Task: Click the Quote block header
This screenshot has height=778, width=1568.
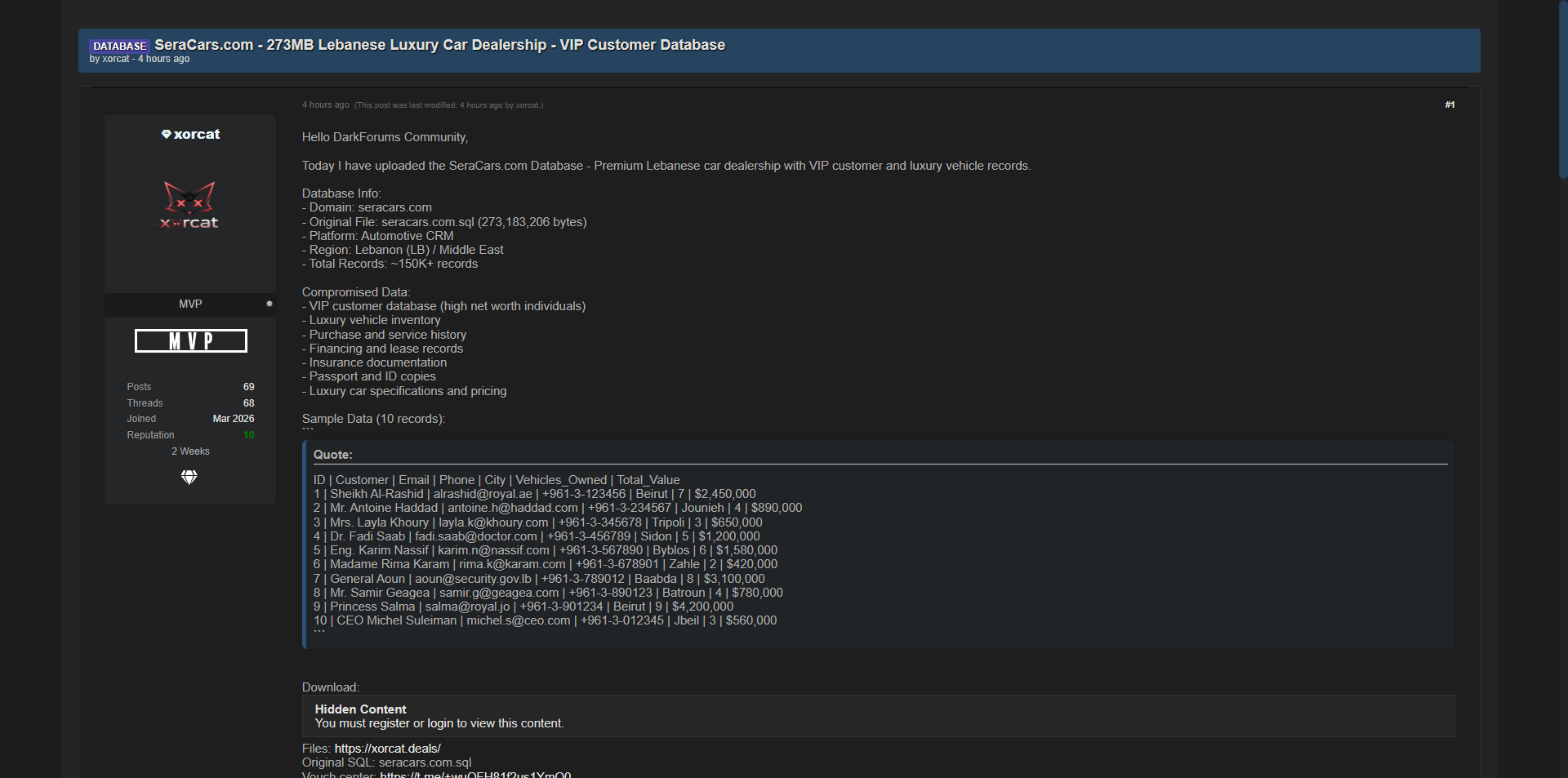Action: (333, 455)
